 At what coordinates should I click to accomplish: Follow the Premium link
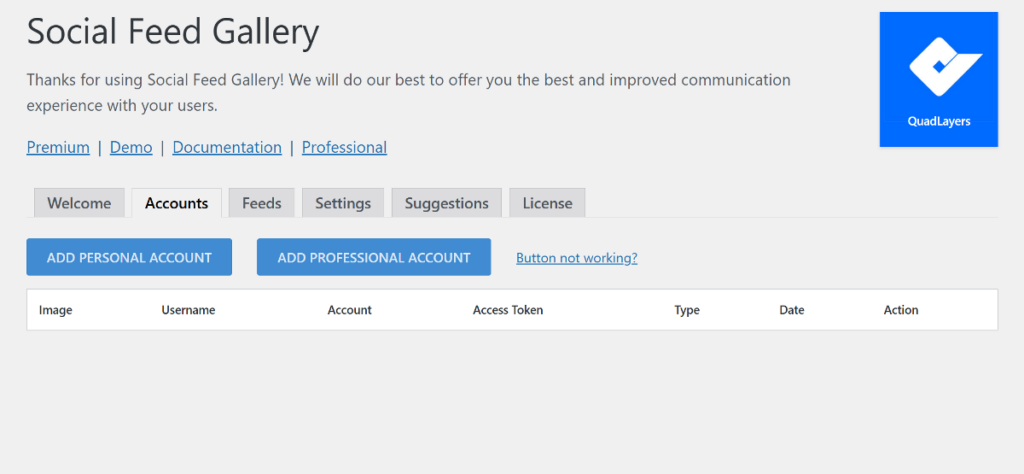(x=58, y=148)
